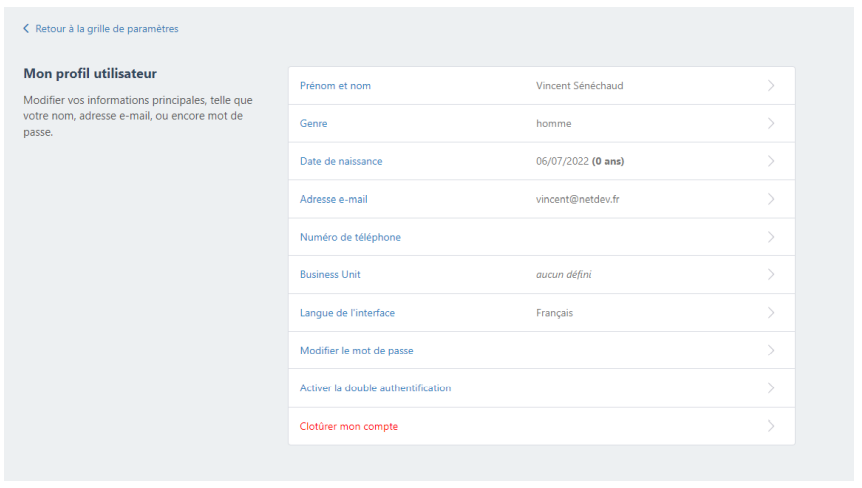
Task: Click chevron on Prénom et nom row
Action: pos(771,86)
